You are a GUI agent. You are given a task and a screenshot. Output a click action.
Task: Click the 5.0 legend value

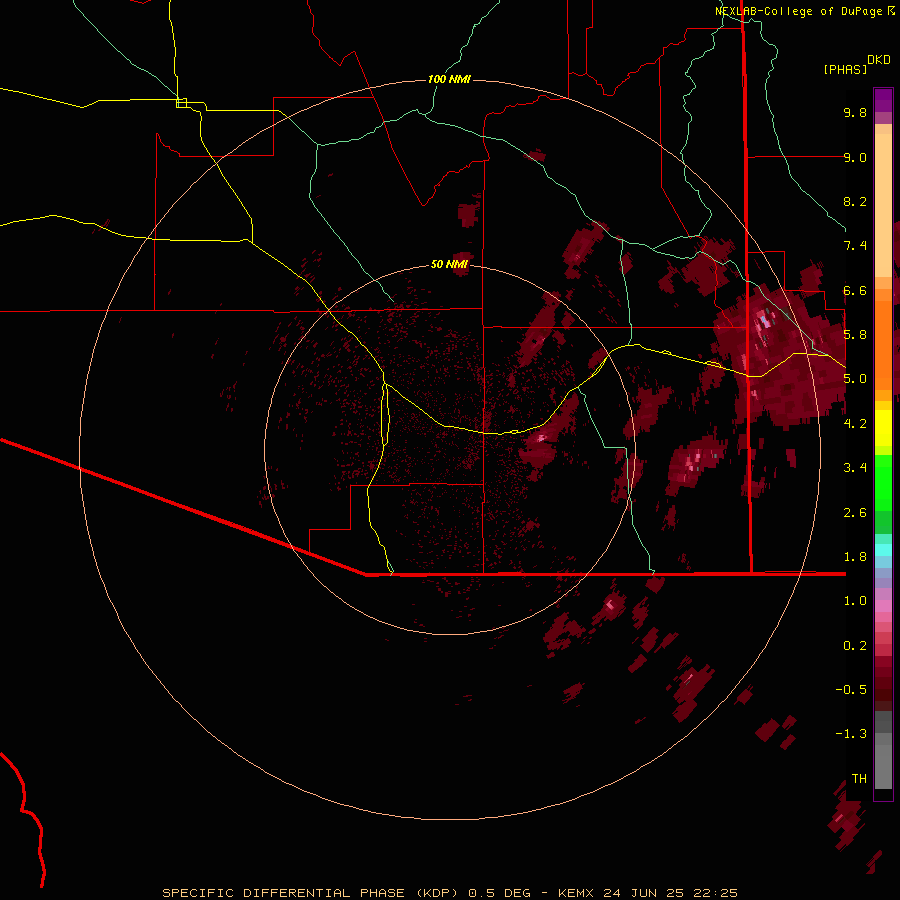pos(855,379)
